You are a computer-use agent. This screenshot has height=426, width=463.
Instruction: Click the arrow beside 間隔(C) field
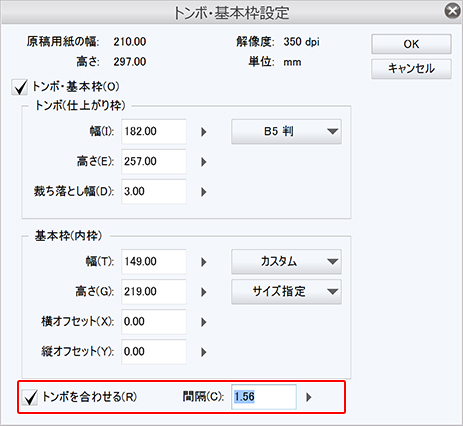309,397
